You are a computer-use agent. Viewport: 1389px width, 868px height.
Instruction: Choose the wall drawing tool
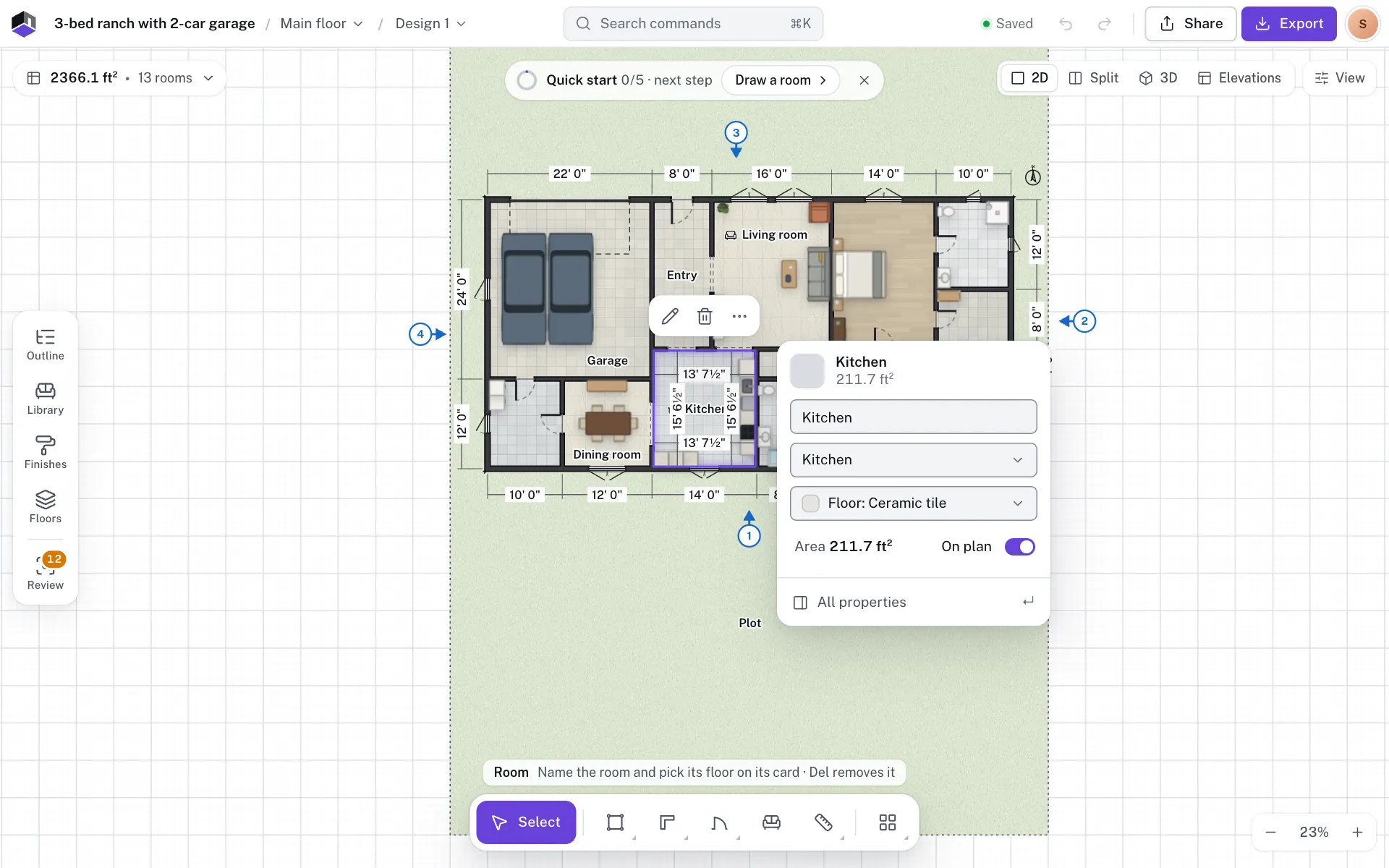coord(667,822)
